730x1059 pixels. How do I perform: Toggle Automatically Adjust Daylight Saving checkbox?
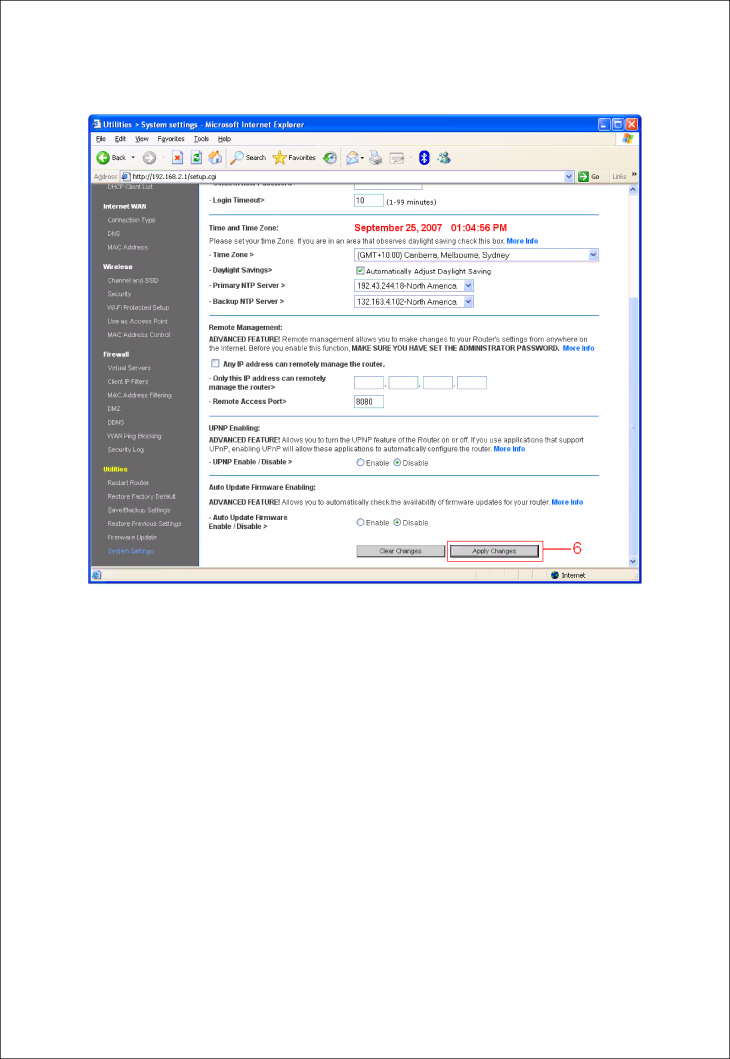(x=360, y=271)
